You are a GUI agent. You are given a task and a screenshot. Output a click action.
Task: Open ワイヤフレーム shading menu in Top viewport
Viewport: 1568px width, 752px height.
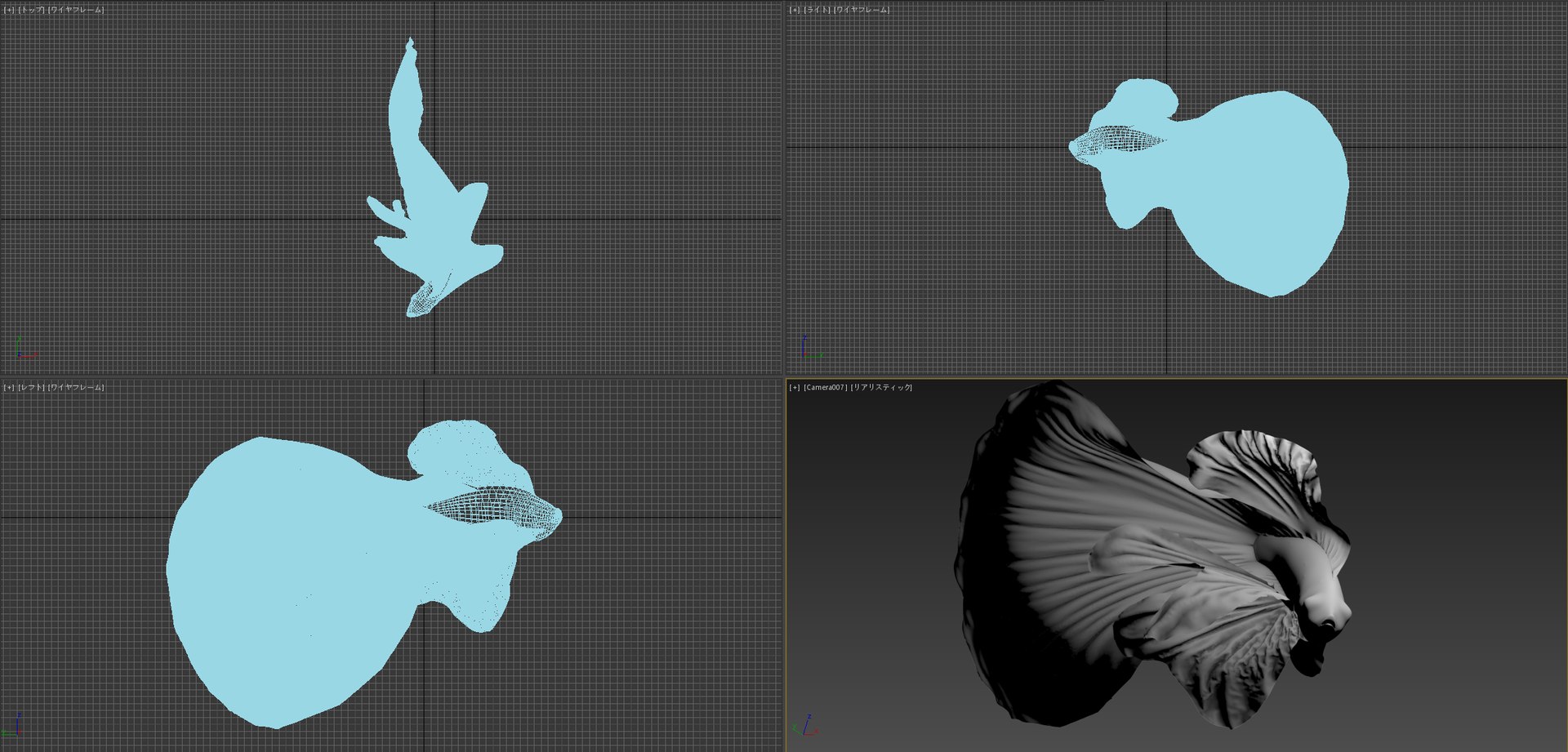coord(76,10)
